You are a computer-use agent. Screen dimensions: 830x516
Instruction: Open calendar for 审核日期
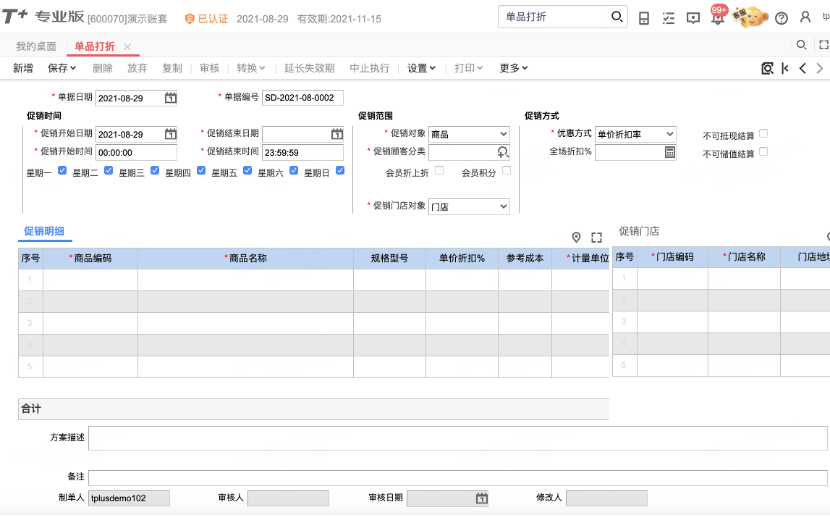coord(481,498)
